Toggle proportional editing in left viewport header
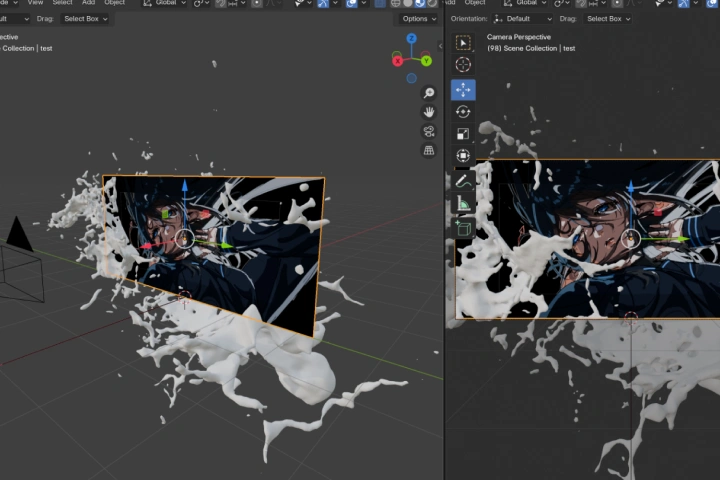This screenshot has width=720, height=480. tap(257, 4)
